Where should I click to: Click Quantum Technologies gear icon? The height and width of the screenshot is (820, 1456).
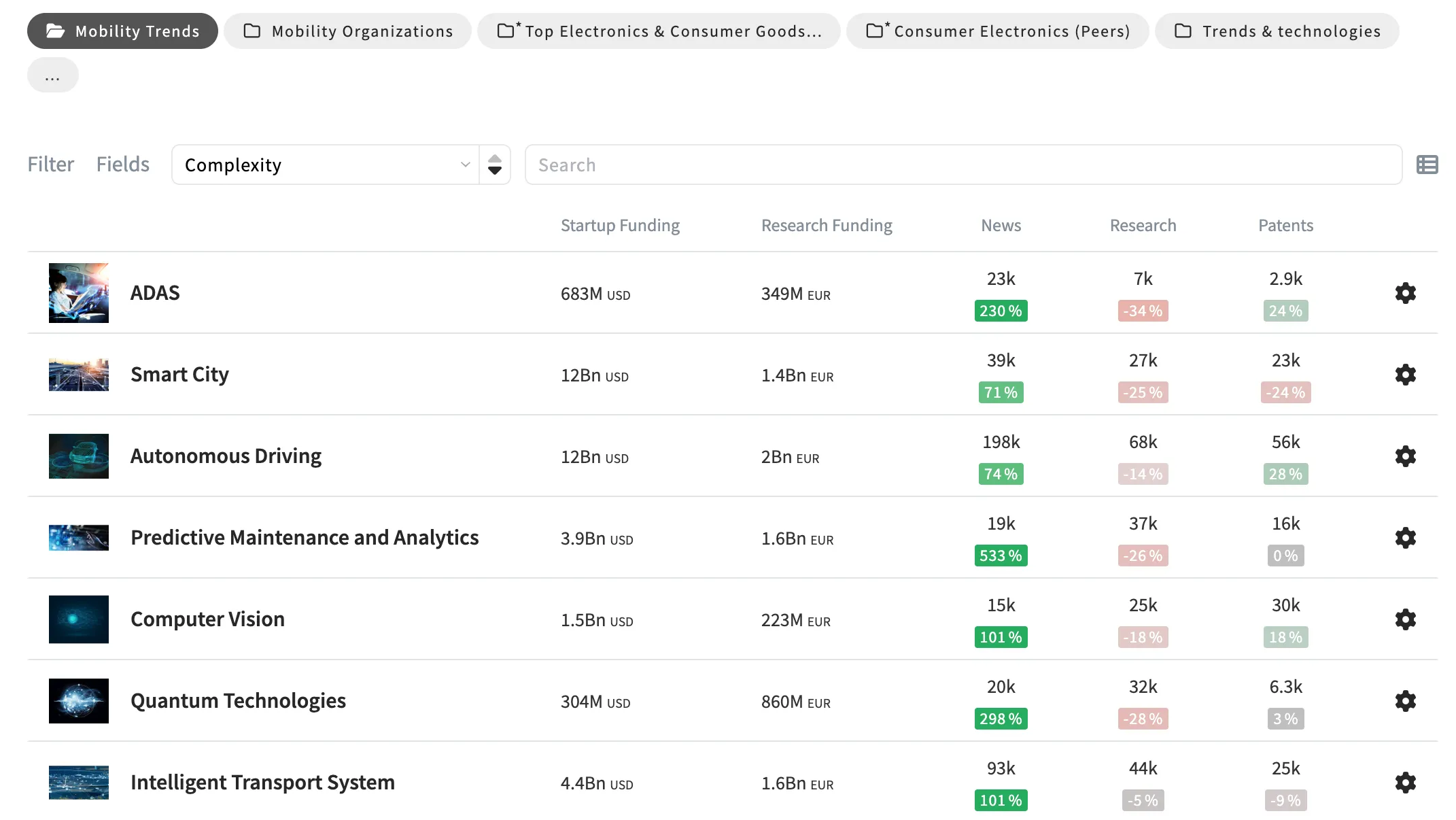pos(1405,701)
